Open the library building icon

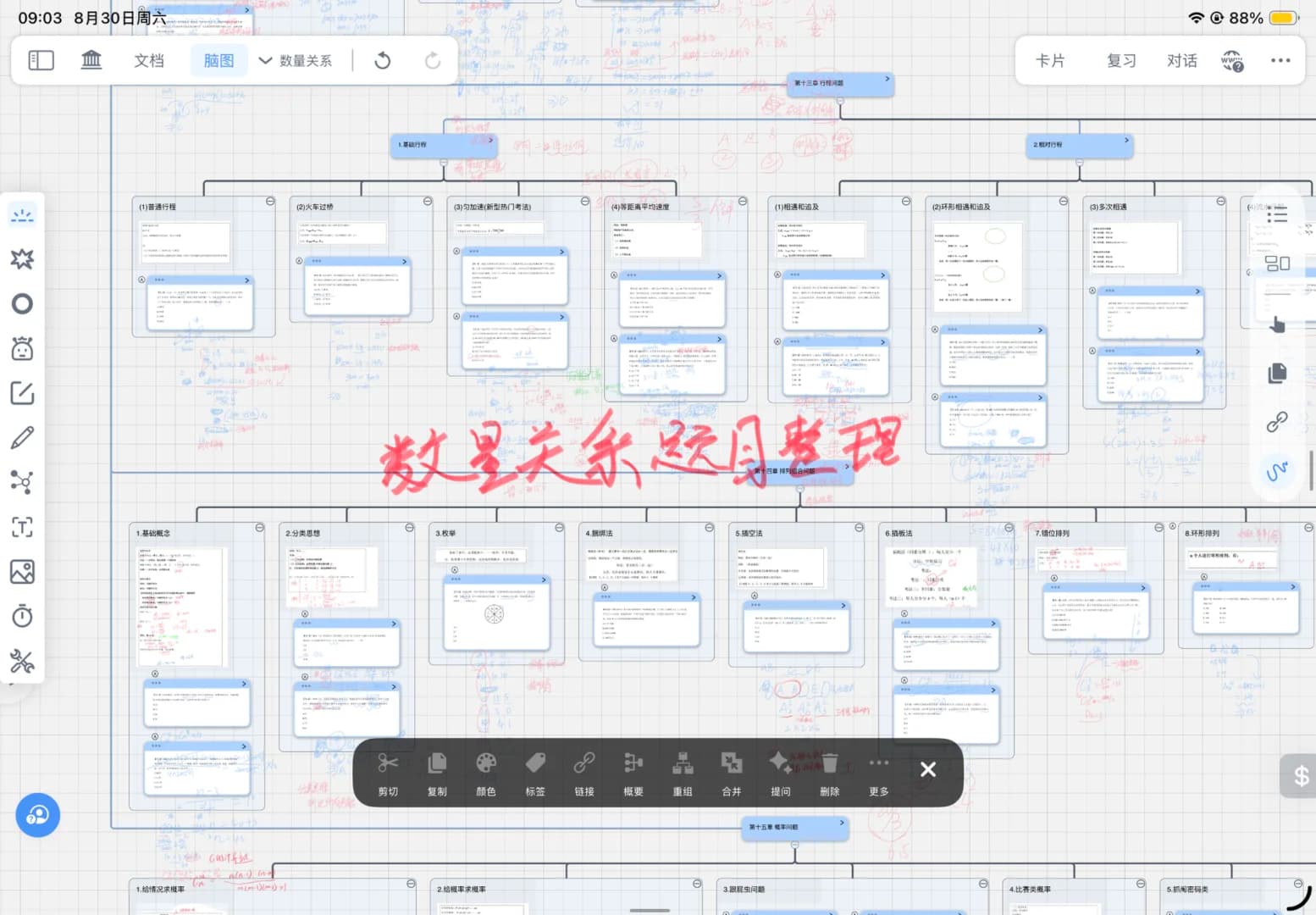tap(91, 60)
